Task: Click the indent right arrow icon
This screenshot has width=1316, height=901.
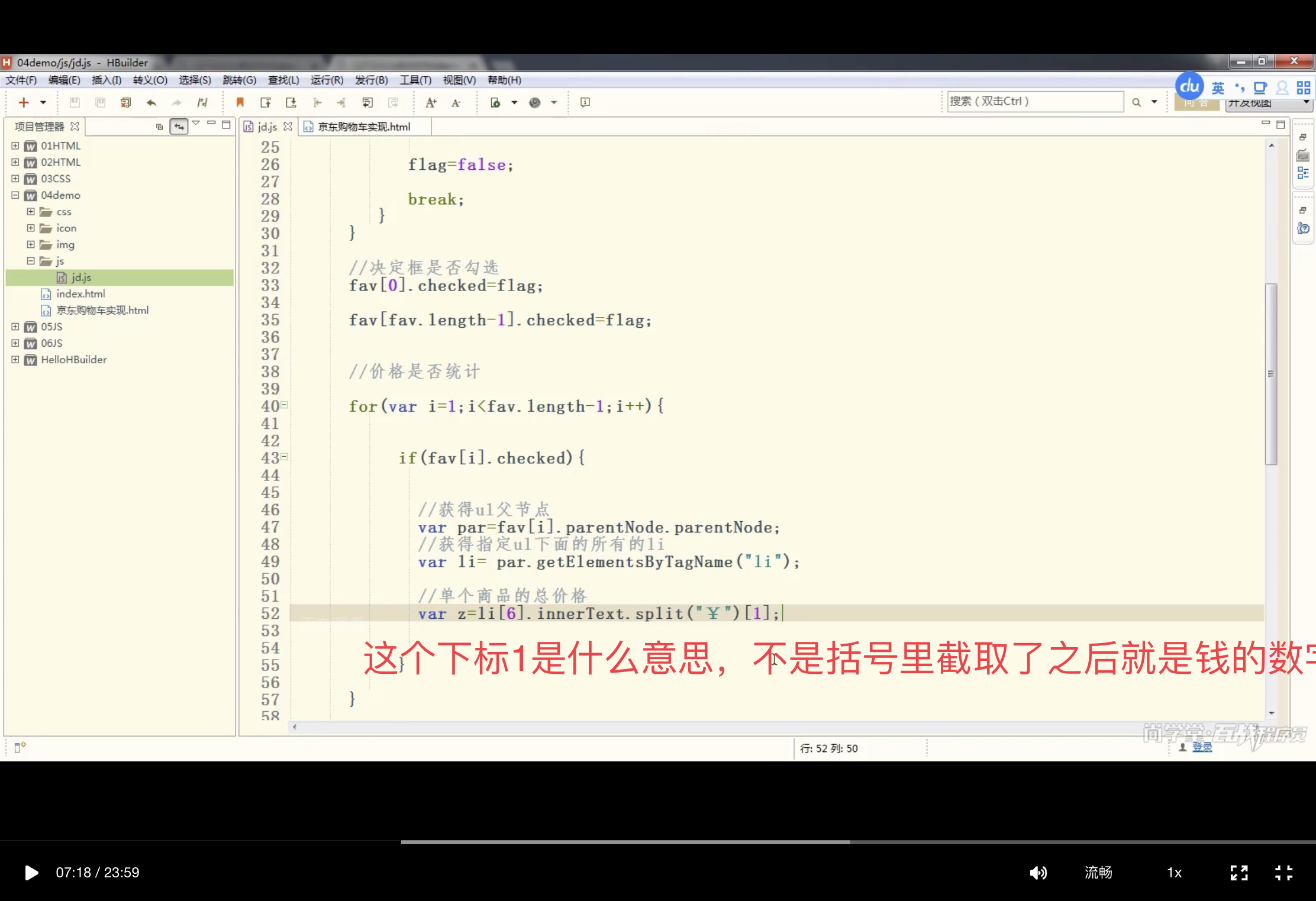Action: 342,102
